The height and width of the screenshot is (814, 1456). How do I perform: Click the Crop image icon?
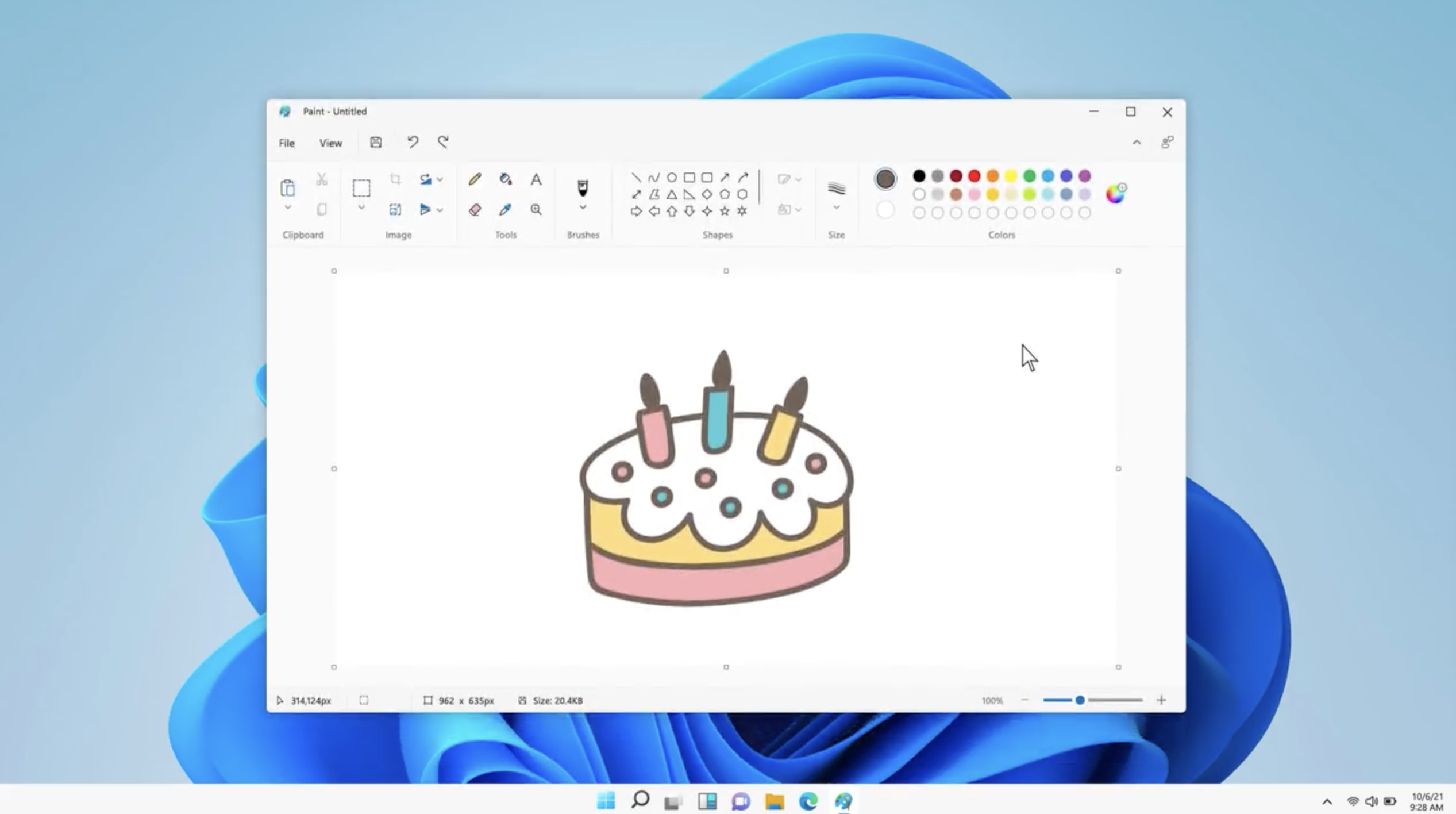coord(395,179)
